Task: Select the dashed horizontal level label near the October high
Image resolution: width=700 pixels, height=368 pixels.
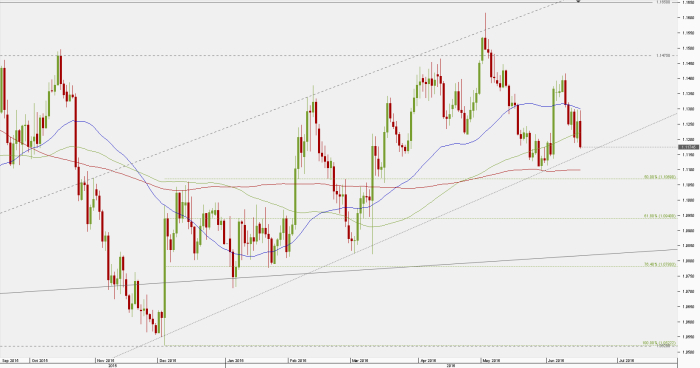Action: (663, 56)
